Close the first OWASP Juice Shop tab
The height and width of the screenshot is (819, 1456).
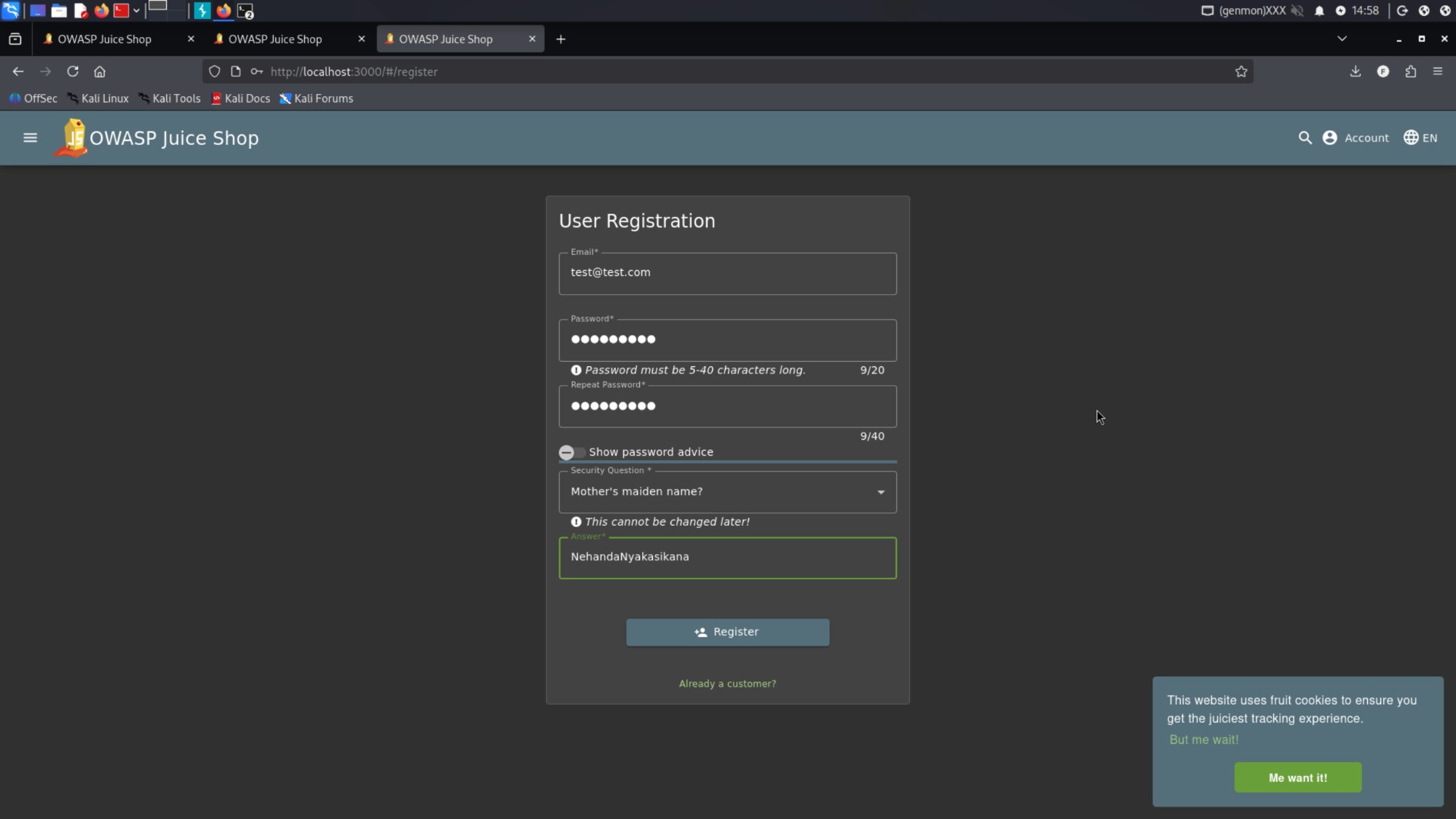point(191,39)
